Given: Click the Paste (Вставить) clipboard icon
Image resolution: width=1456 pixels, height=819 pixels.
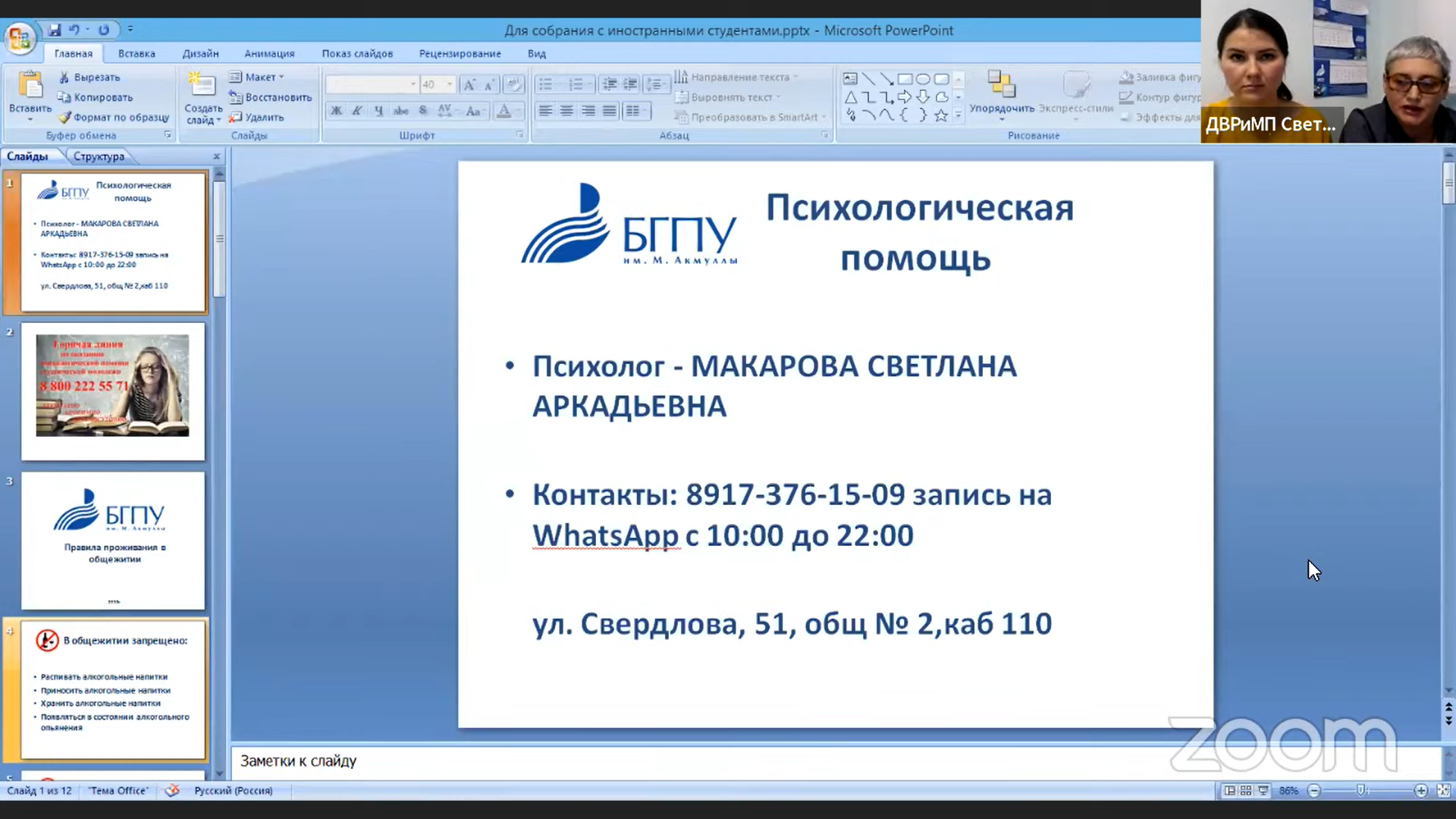Looking at the screenshot, I should pos(30,86).
